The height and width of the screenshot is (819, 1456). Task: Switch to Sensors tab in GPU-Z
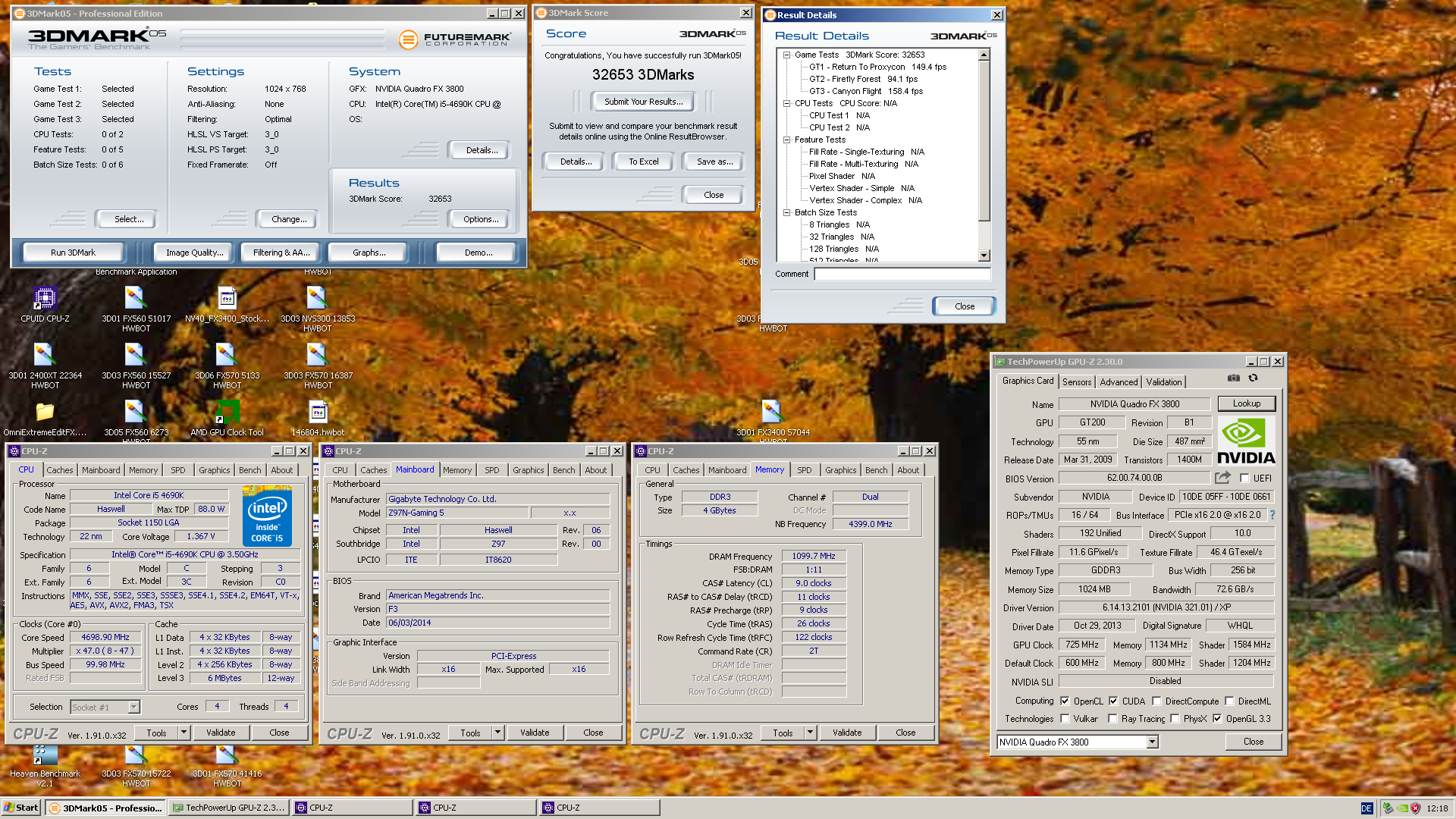[x=1077, y=381]
